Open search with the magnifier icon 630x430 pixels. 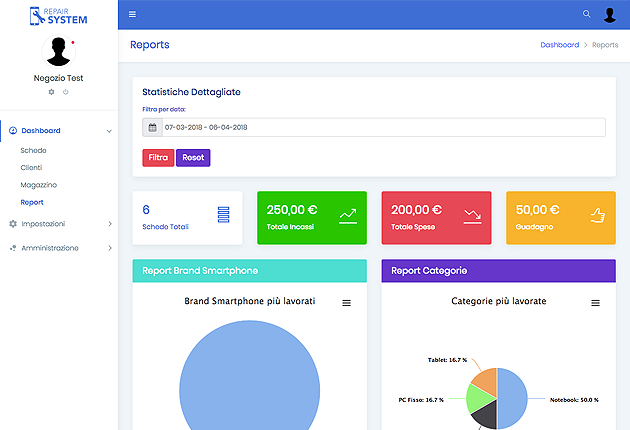click(587, 14)
